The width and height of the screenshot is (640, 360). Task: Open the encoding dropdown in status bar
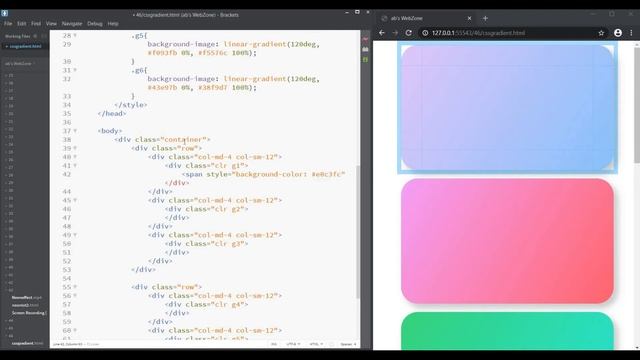coord(293,344)
